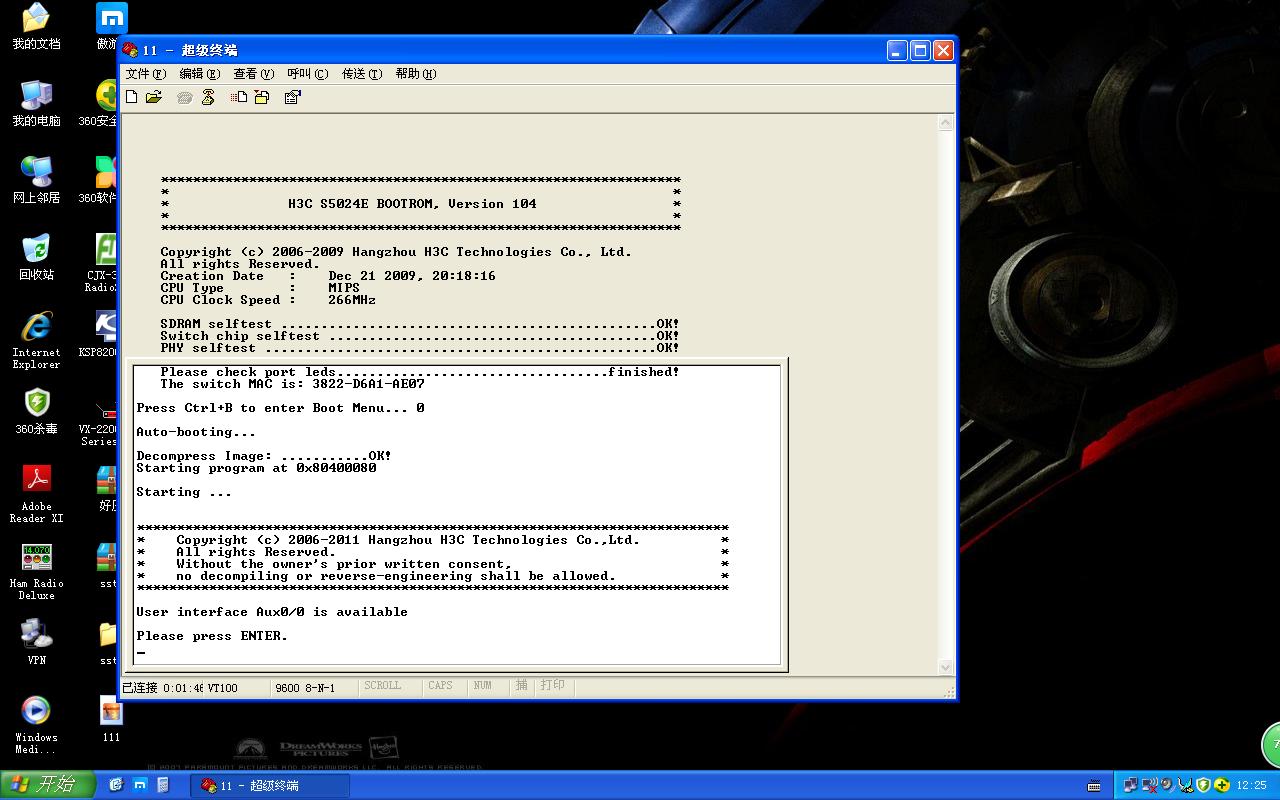Click the disconnected wireless network tray icon

(x=1148, y=785)
